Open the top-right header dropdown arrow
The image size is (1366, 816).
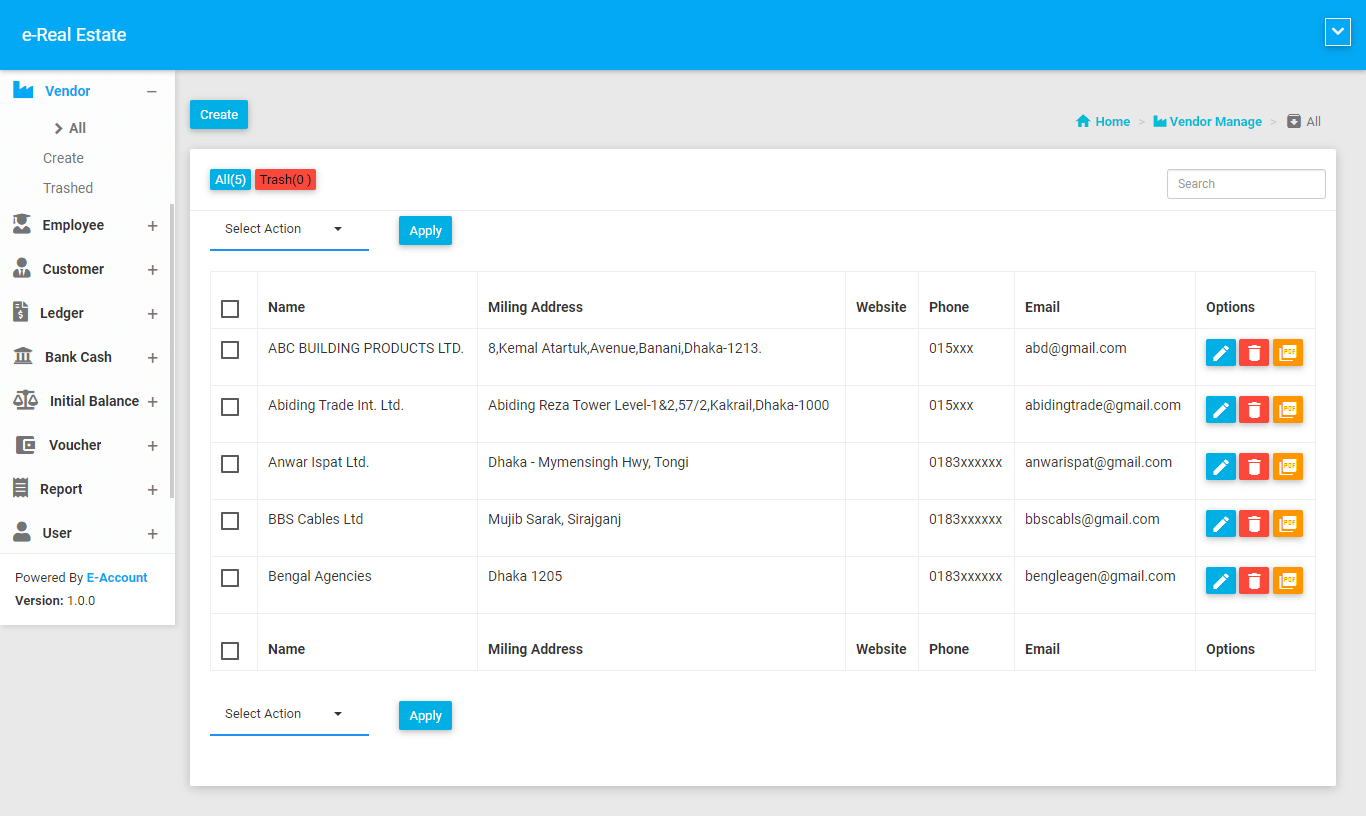[x=1337, y=32]
